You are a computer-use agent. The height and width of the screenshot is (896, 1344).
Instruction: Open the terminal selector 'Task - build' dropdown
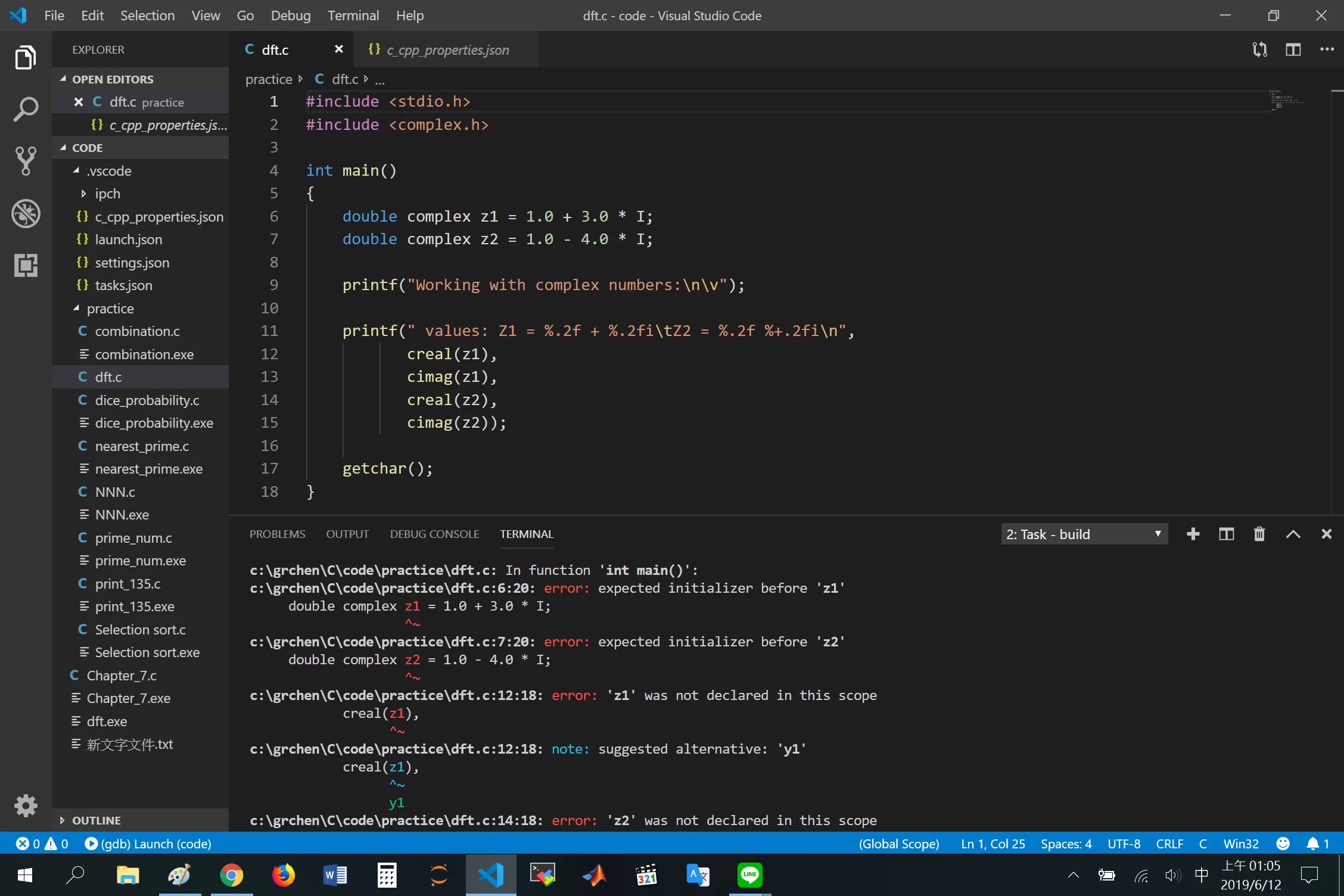tap(1084, 534)
